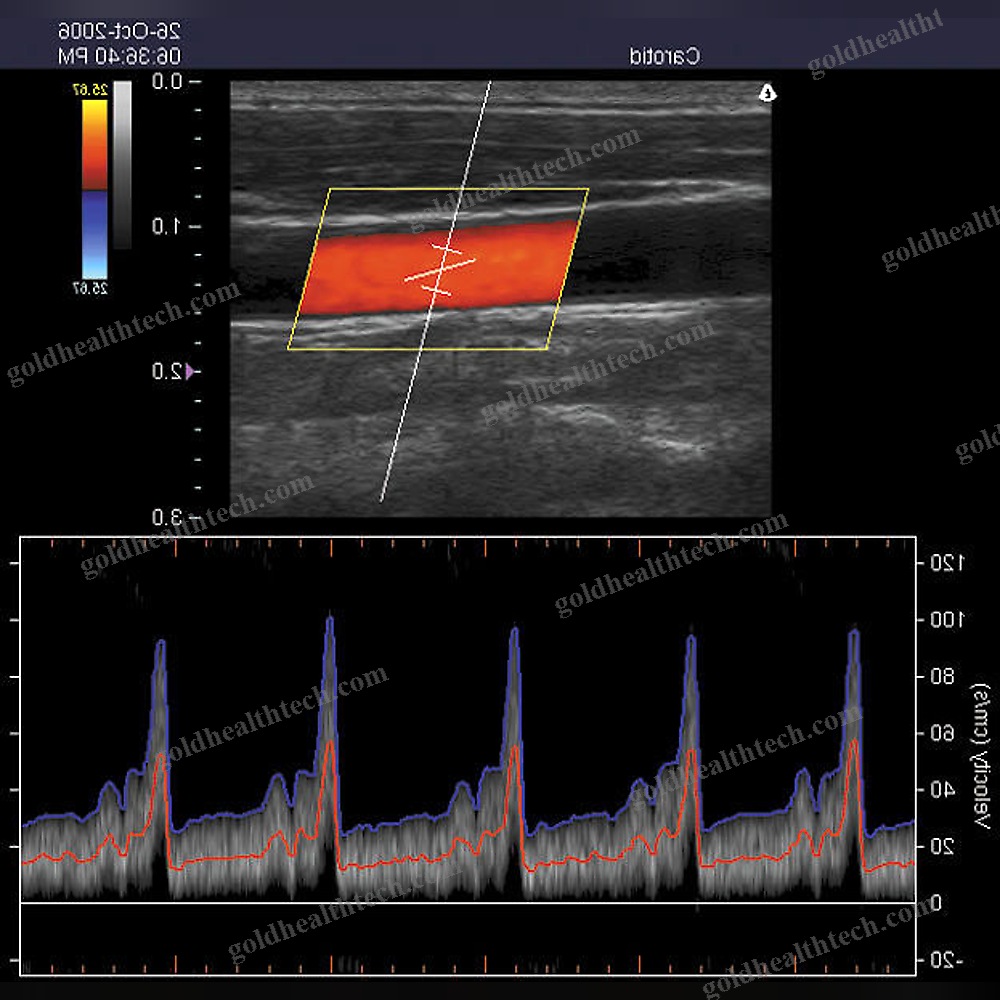The height and width of the screenshot is (1000, 1000).
Task: Click the white Doppler cursor line
Action: (436, 291)
